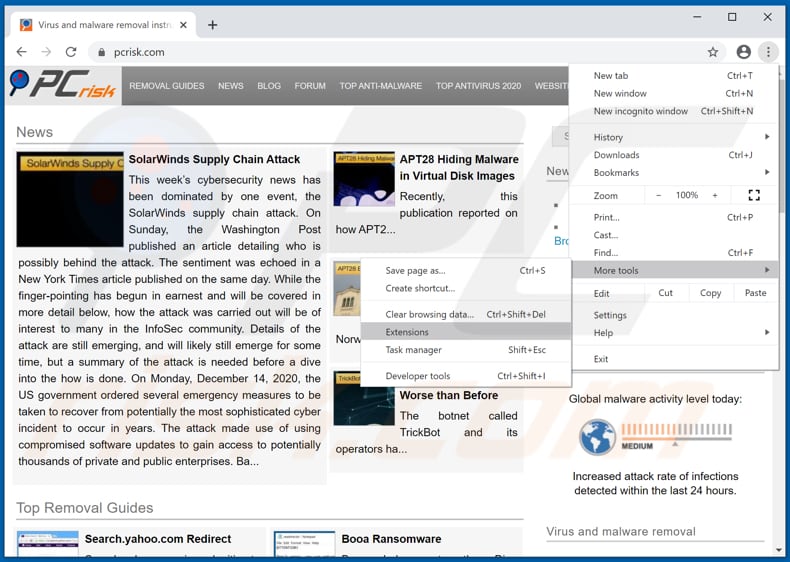Enter fullscreen via zoom row icon

pyautogui.click(x=754, y=195)
